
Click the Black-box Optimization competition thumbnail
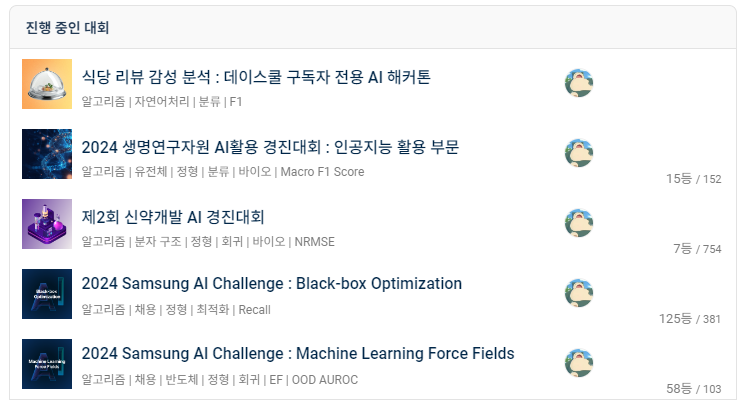tap(46, 294)
